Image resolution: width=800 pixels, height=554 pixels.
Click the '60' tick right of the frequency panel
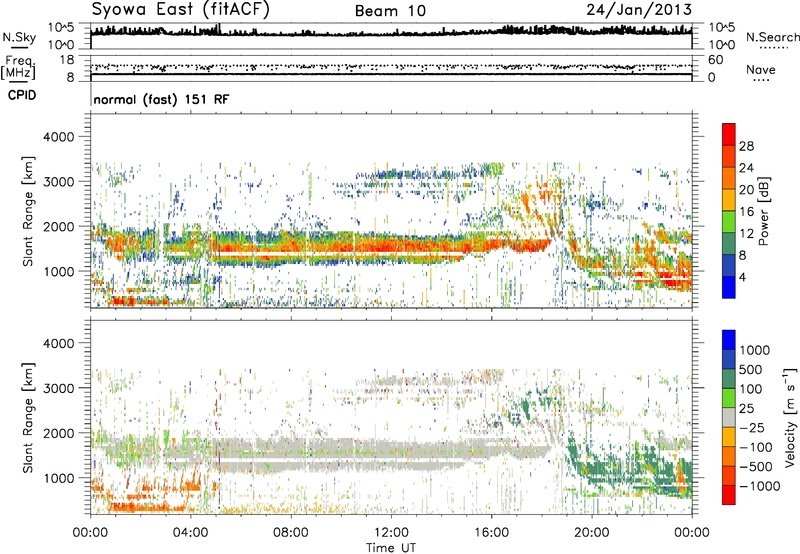click(715, 60)
